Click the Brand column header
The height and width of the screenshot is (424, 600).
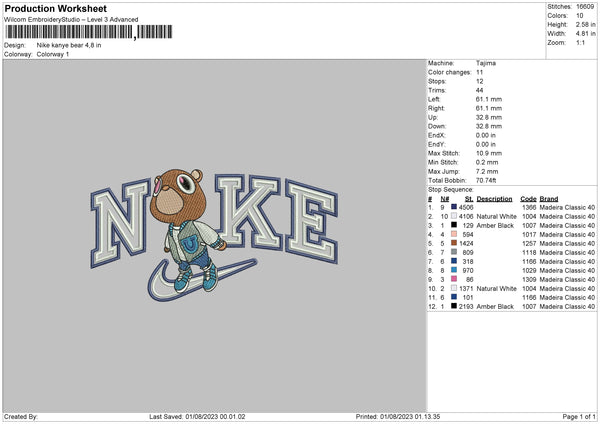click(549, 199)
